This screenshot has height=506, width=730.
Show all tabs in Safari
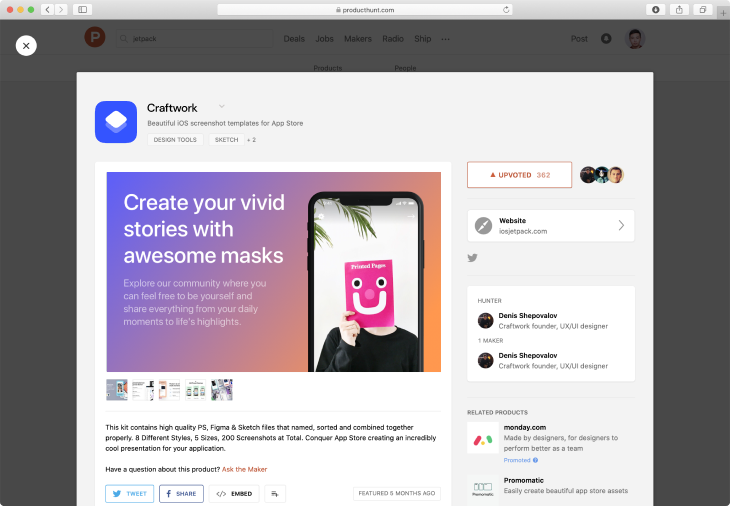(x=703, y=9)
